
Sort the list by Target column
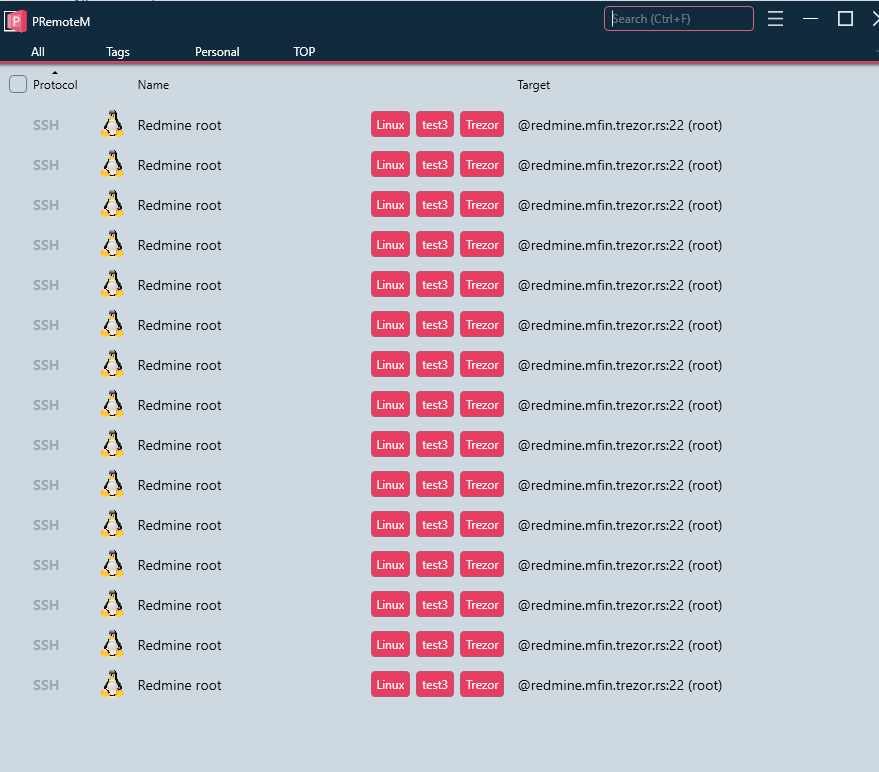pyautogui.click(x=533, y=85)
